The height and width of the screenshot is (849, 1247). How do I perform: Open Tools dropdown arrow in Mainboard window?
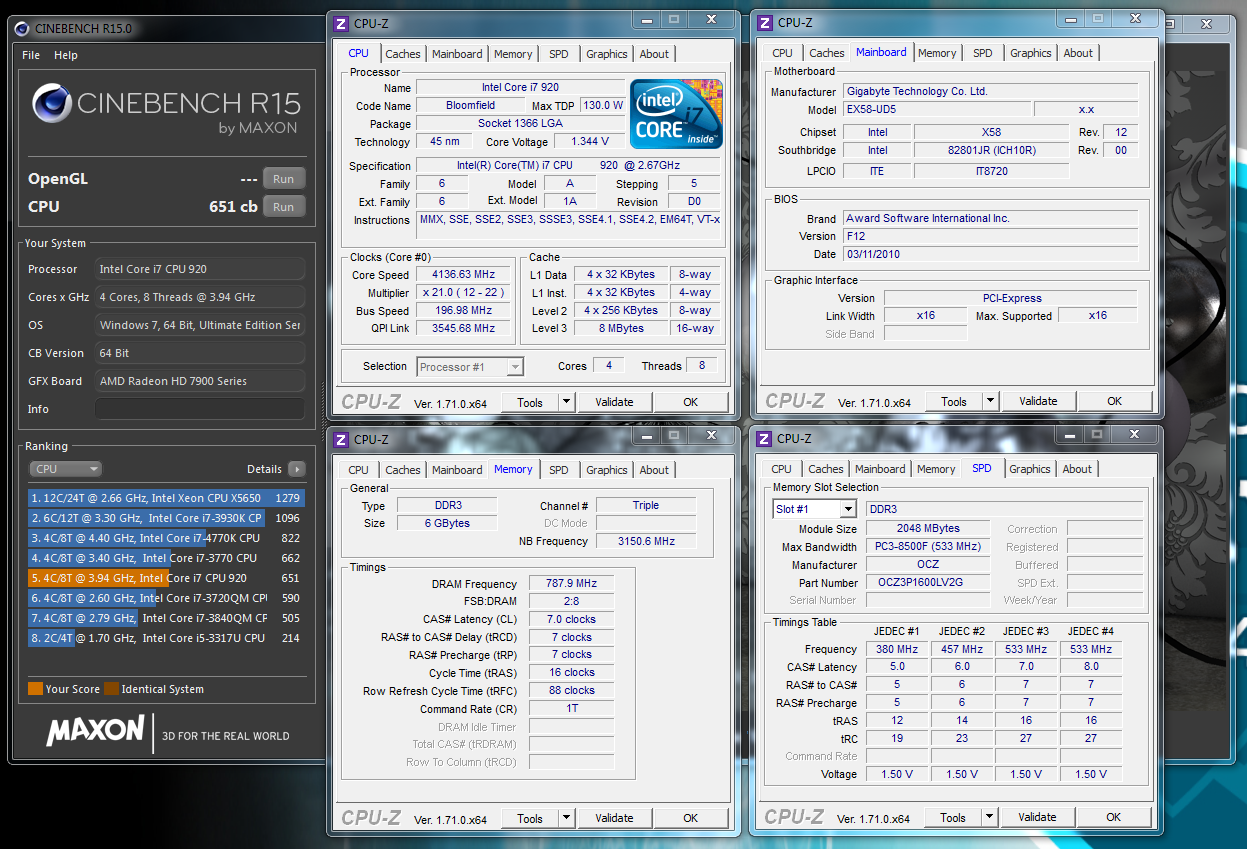coord(990,401)
